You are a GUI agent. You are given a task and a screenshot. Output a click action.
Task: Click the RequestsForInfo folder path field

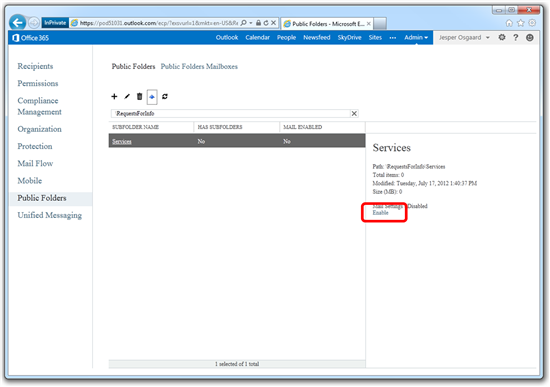[231, 113]
